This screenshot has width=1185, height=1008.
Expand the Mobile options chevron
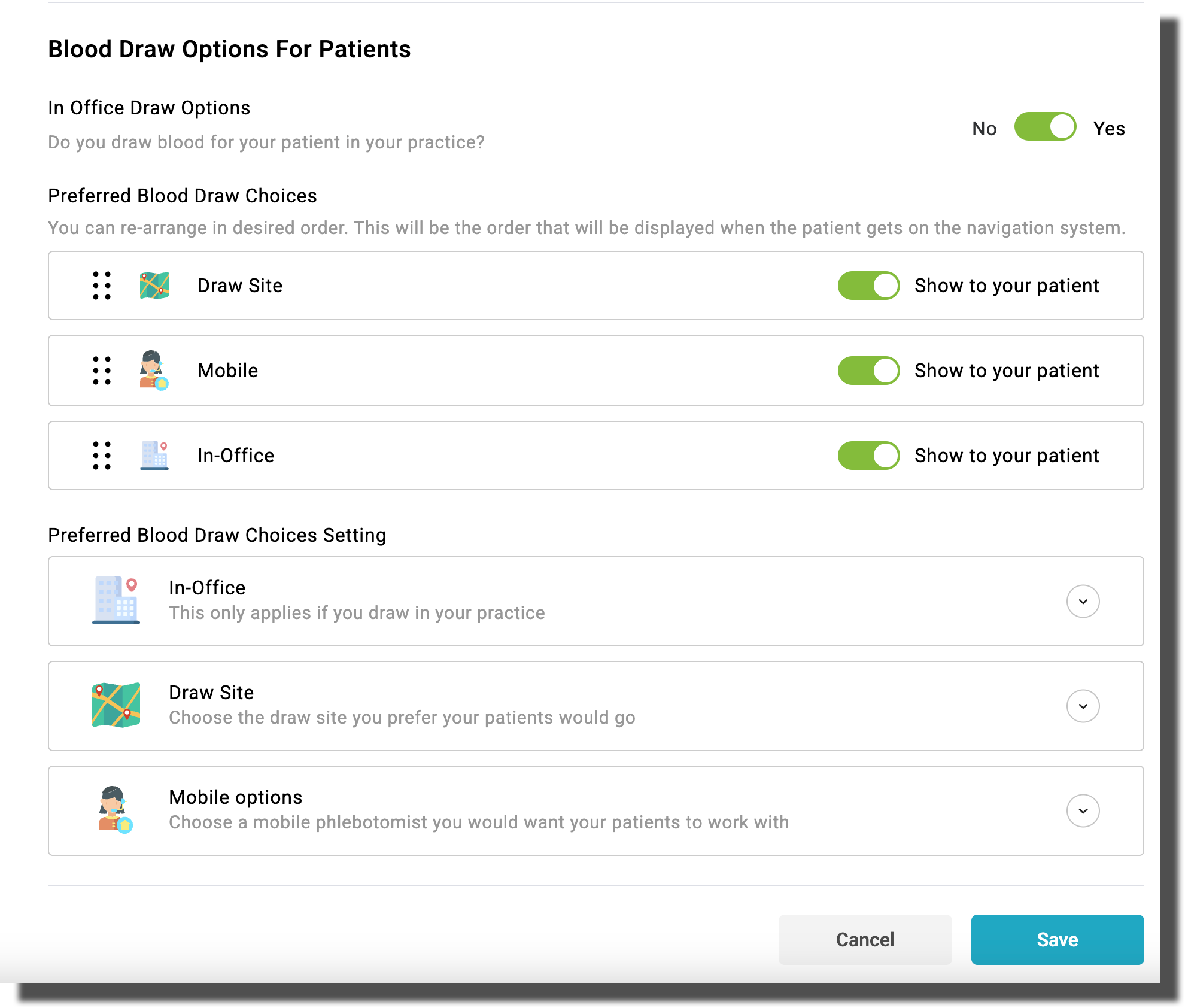(x=1083, y=810)
